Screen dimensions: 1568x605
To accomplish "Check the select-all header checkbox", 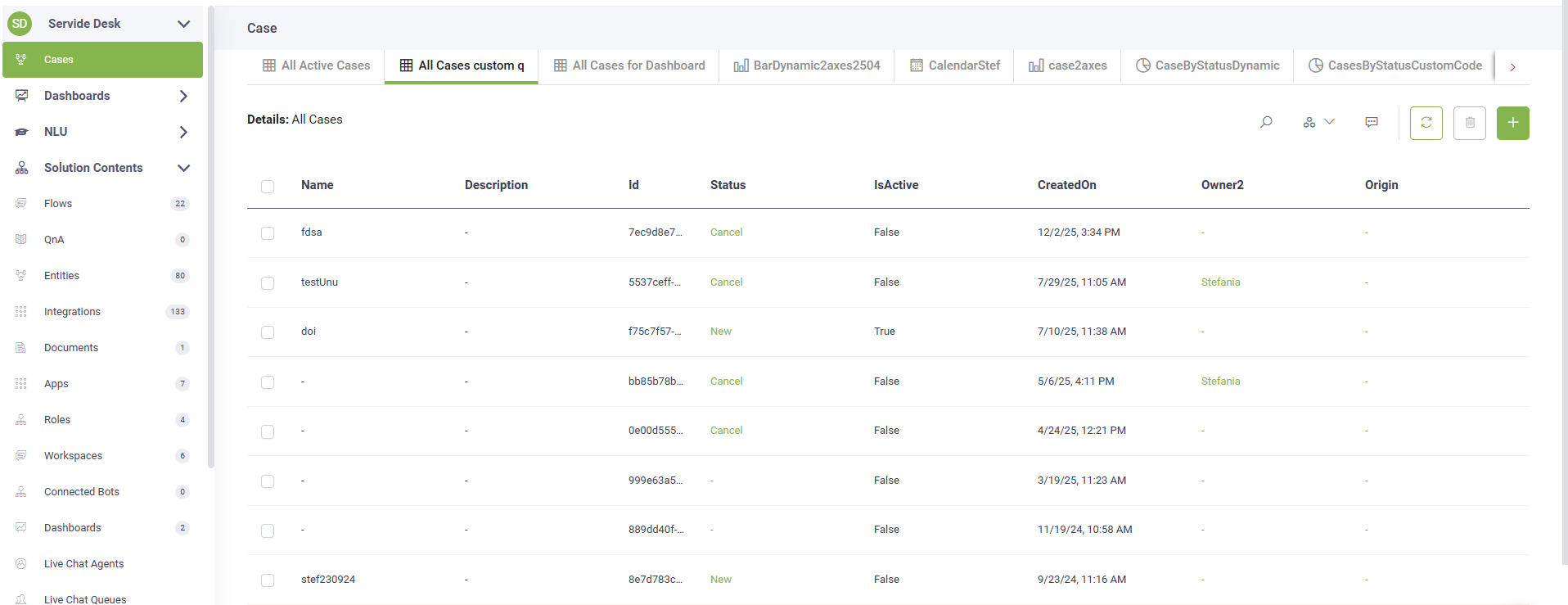I will pyautogui.click(x=268, y=187).
